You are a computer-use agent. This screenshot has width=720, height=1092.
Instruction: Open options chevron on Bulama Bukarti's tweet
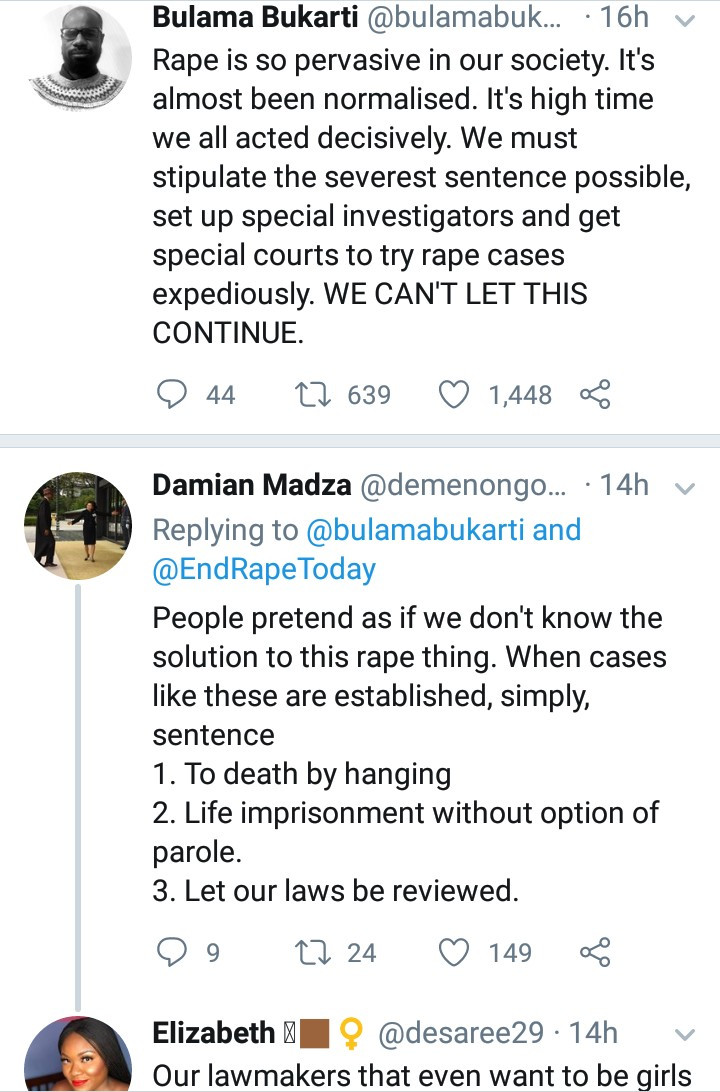tap(685, 19)
